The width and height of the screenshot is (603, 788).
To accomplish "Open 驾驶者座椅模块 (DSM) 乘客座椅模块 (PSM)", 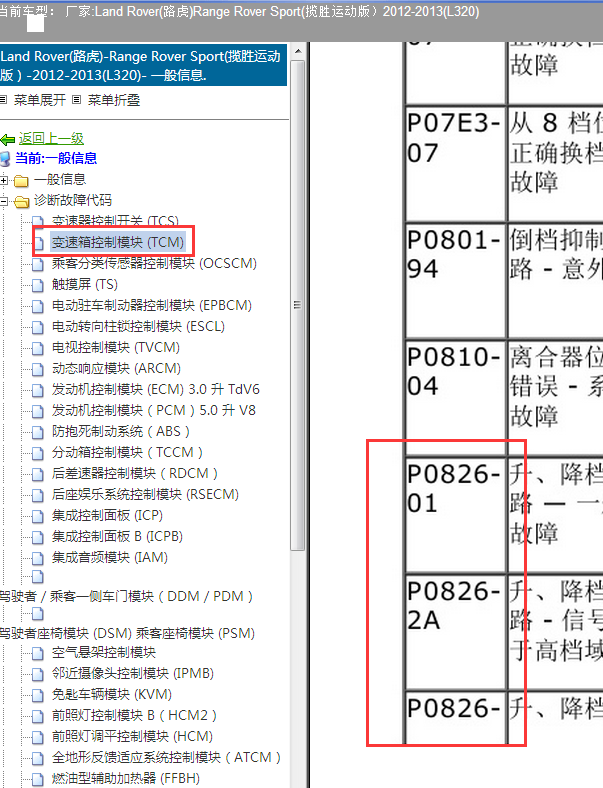I will [x=127, y=634].
